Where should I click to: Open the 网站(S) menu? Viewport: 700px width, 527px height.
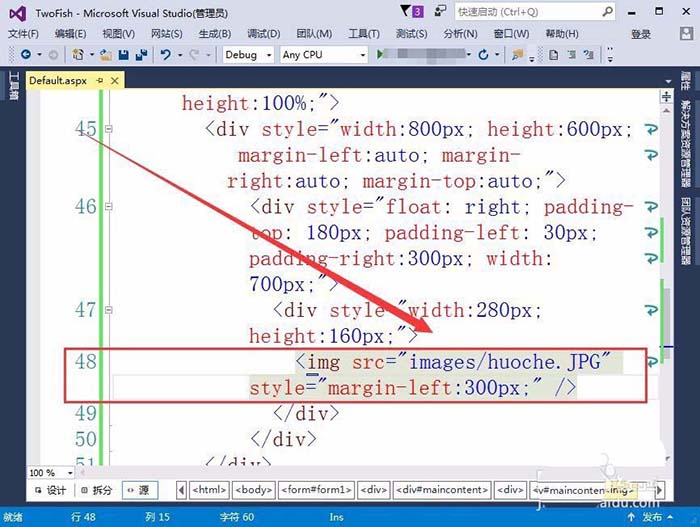(x=167, y=34)
